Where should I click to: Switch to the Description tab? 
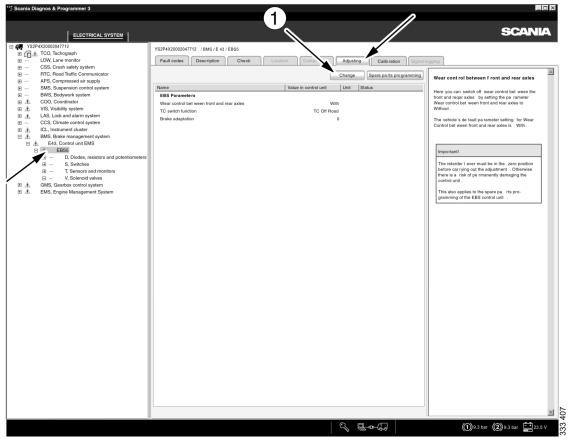pos(208,61)
